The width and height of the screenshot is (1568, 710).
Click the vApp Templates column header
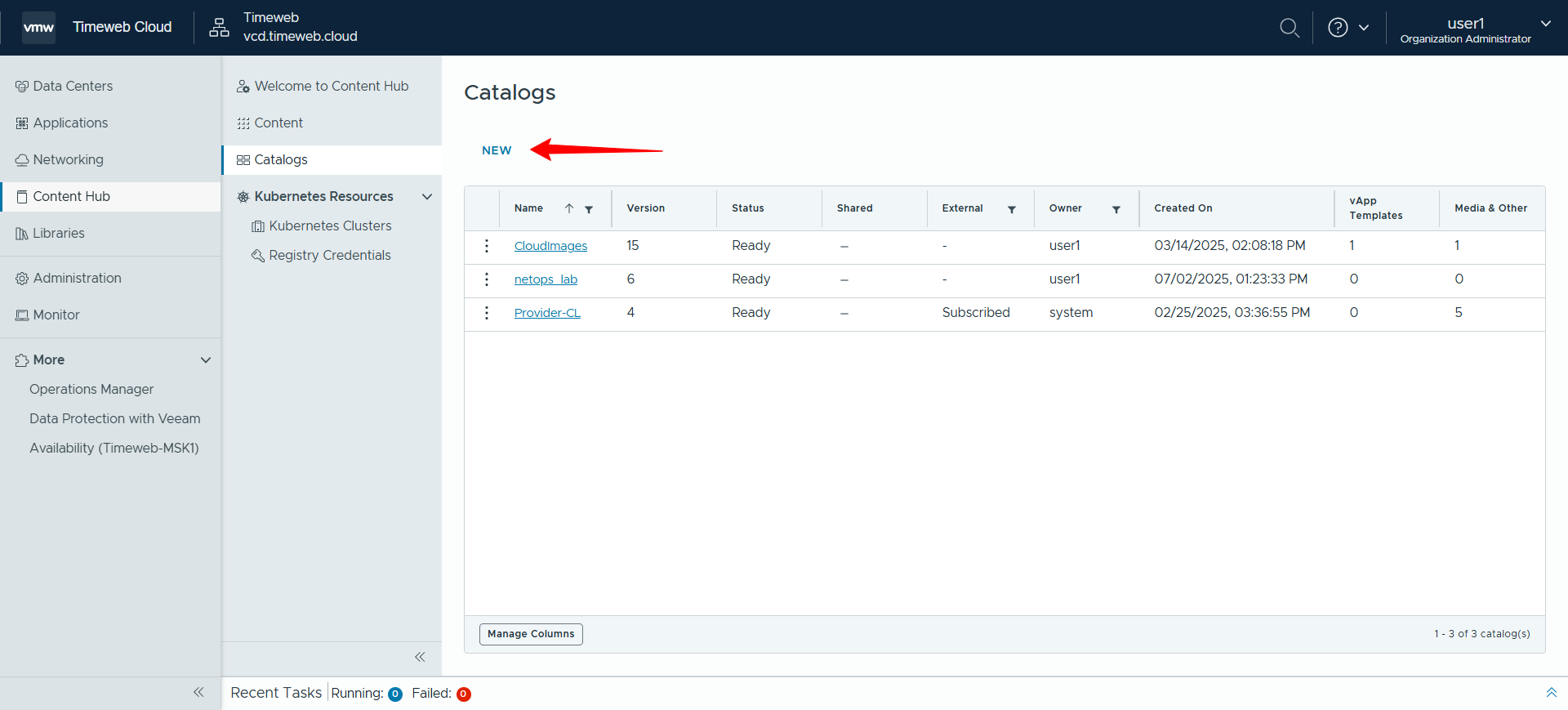coord(1375,208)
